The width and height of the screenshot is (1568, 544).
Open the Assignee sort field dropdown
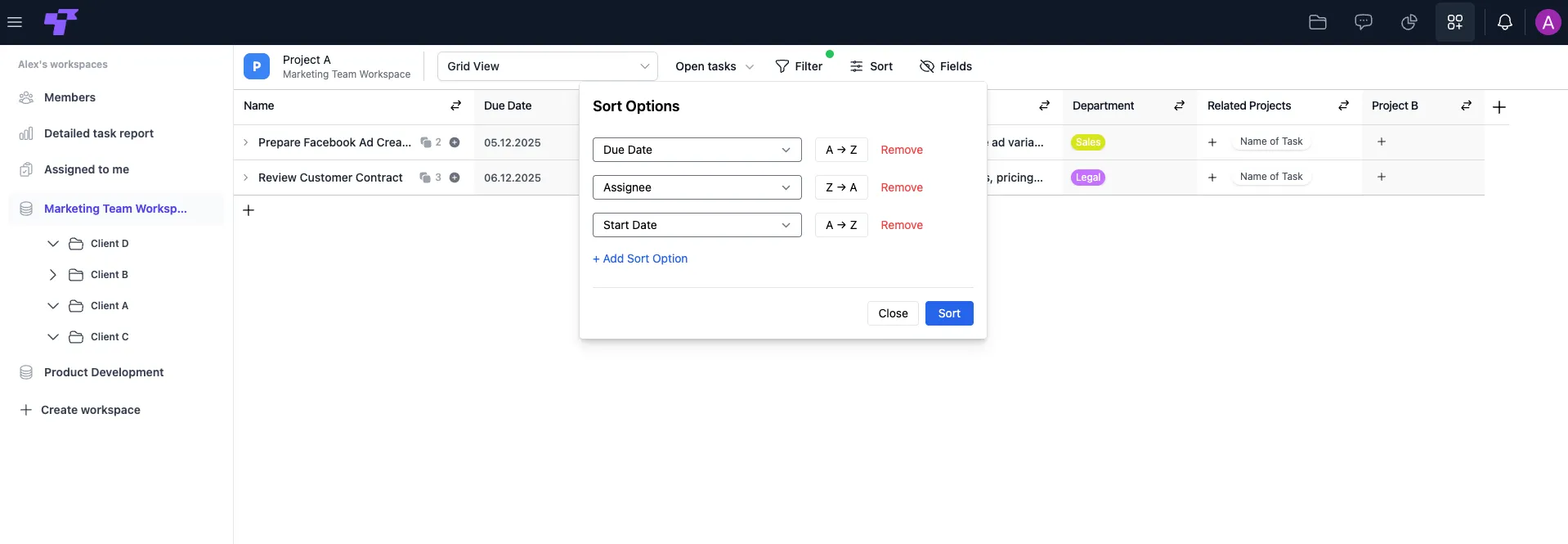pos(697,187)
